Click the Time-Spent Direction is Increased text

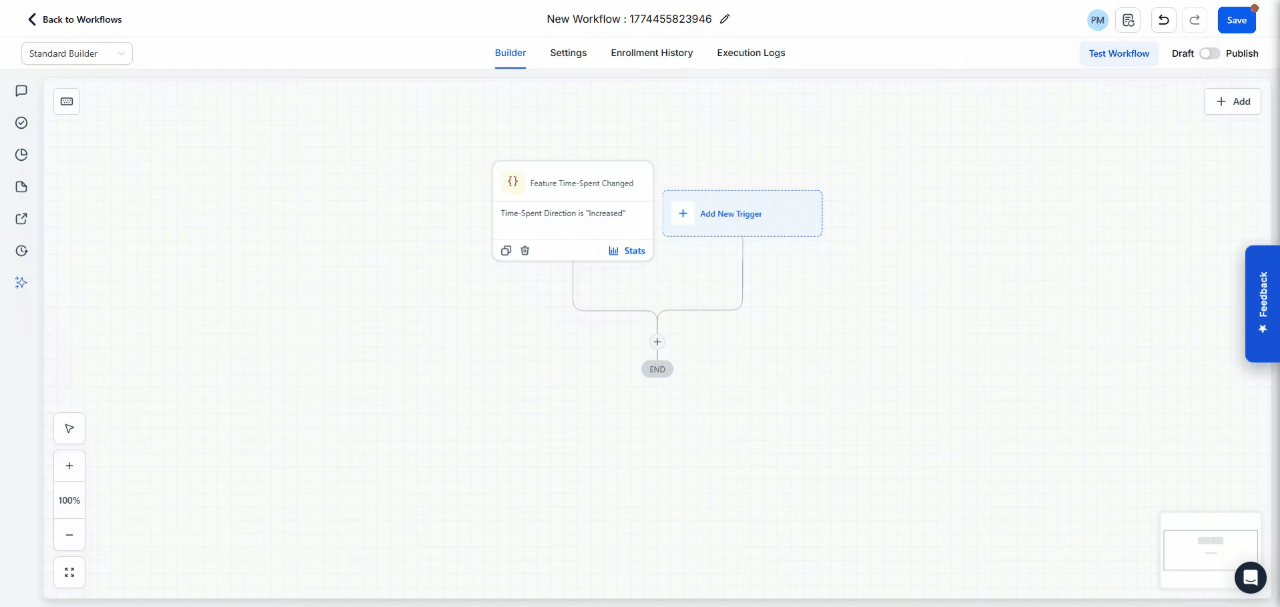(x=563, y=213)
